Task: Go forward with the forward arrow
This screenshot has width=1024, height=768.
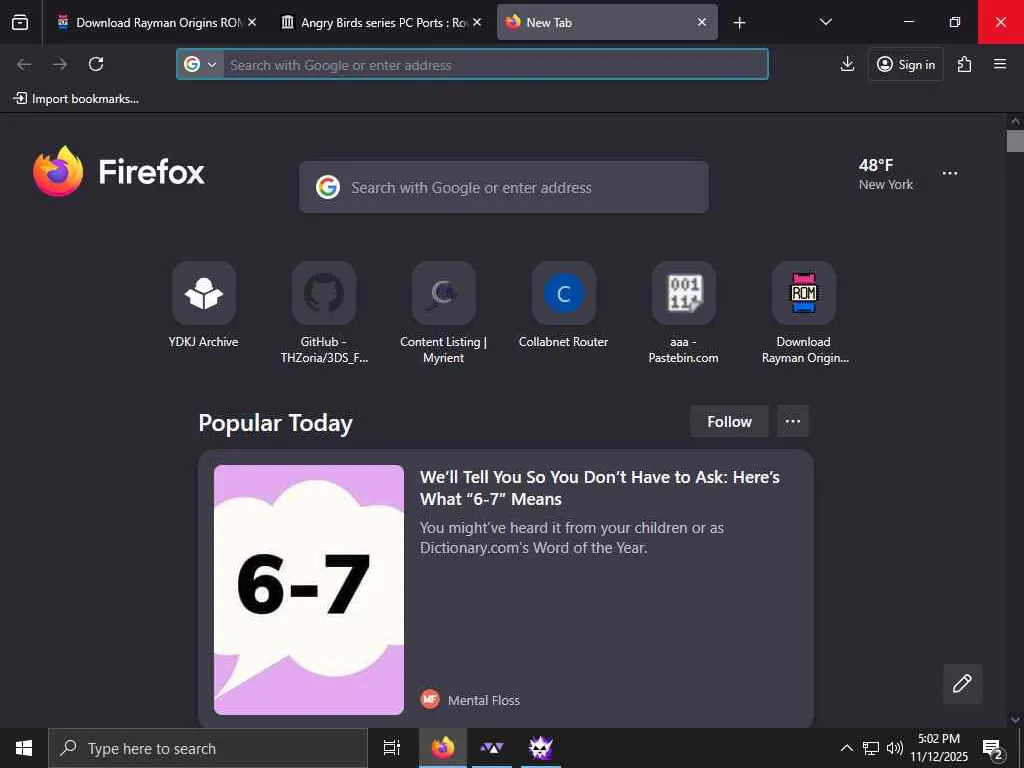Action: click(x=60, y=64)
